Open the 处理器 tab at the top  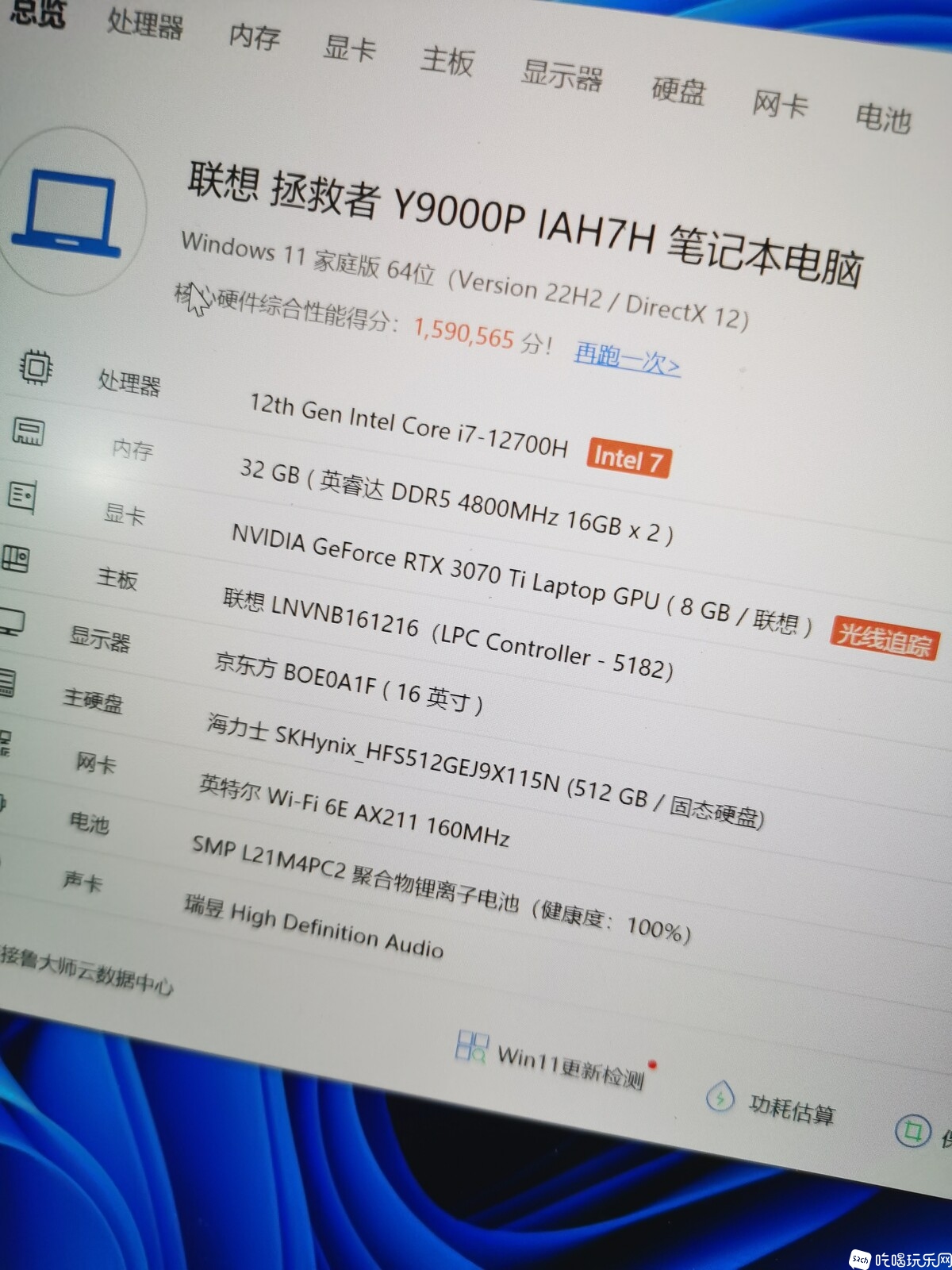point(145,22)
